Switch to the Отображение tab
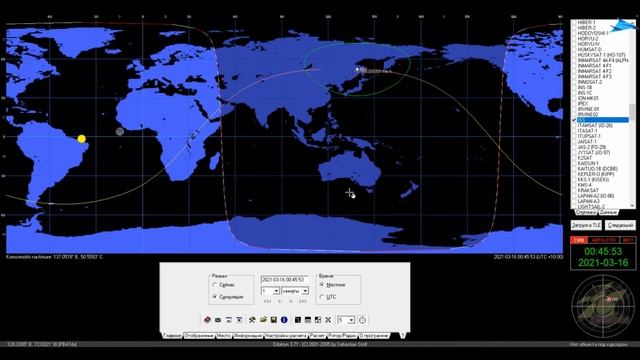The image size is (640, 360). (199, 336)
